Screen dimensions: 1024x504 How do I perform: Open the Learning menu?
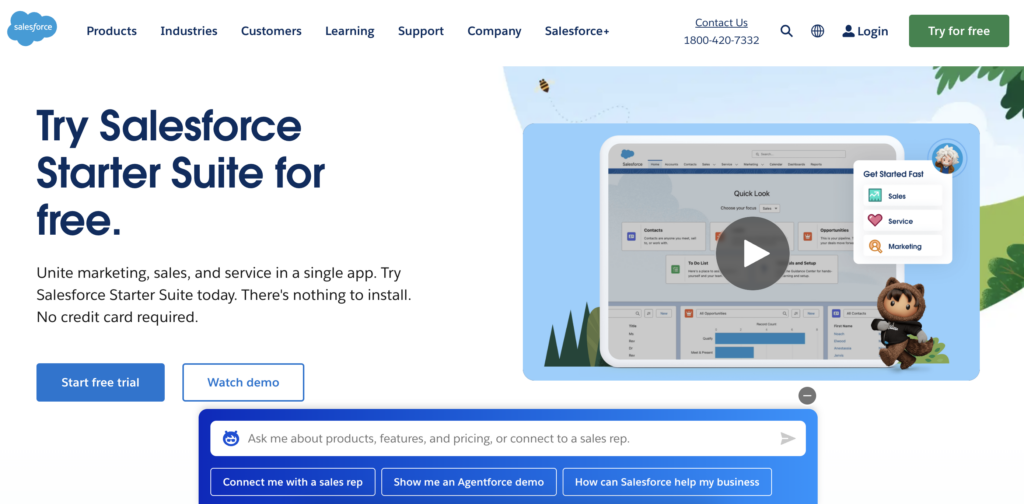[349, 31]
